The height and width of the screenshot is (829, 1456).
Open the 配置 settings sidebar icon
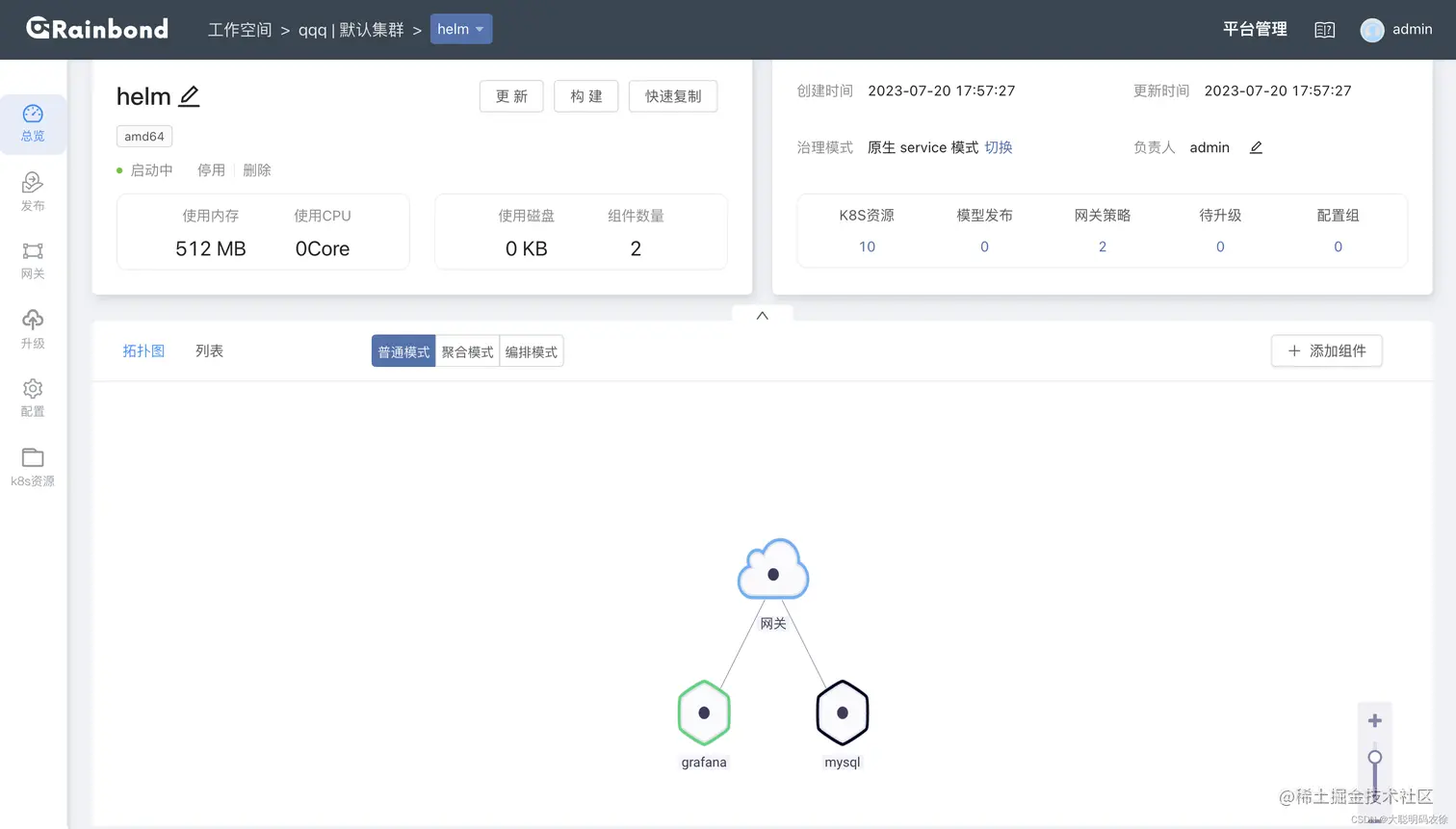[x=33, y=398]
